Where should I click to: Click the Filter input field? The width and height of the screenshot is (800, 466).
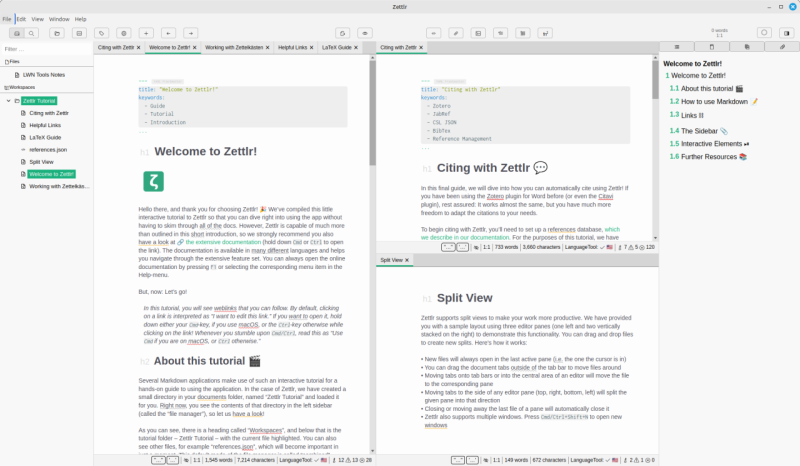tap(45, 48)
